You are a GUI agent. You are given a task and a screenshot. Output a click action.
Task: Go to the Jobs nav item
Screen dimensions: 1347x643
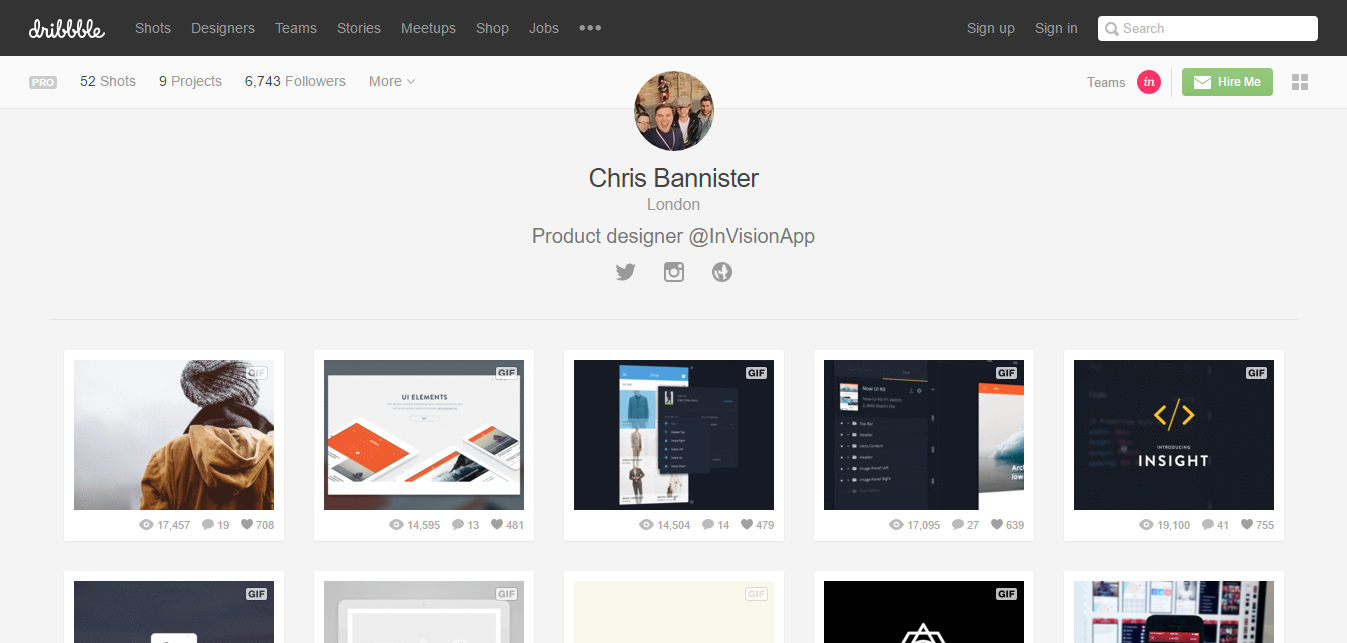pos(544,28)
